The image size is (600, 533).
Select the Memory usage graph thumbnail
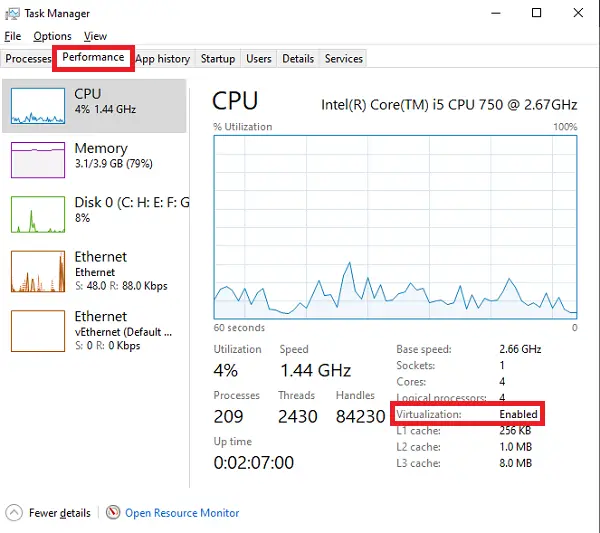coord(37,159)
